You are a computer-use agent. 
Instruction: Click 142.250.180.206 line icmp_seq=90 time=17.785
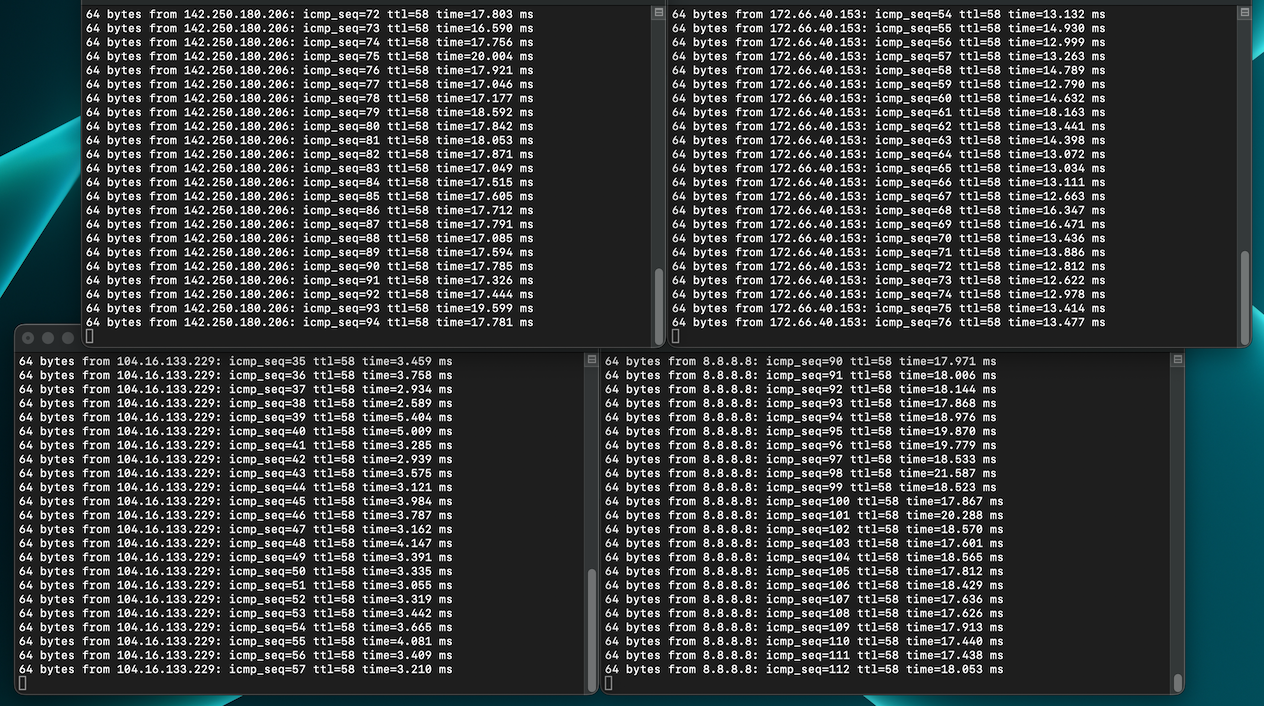310,266
